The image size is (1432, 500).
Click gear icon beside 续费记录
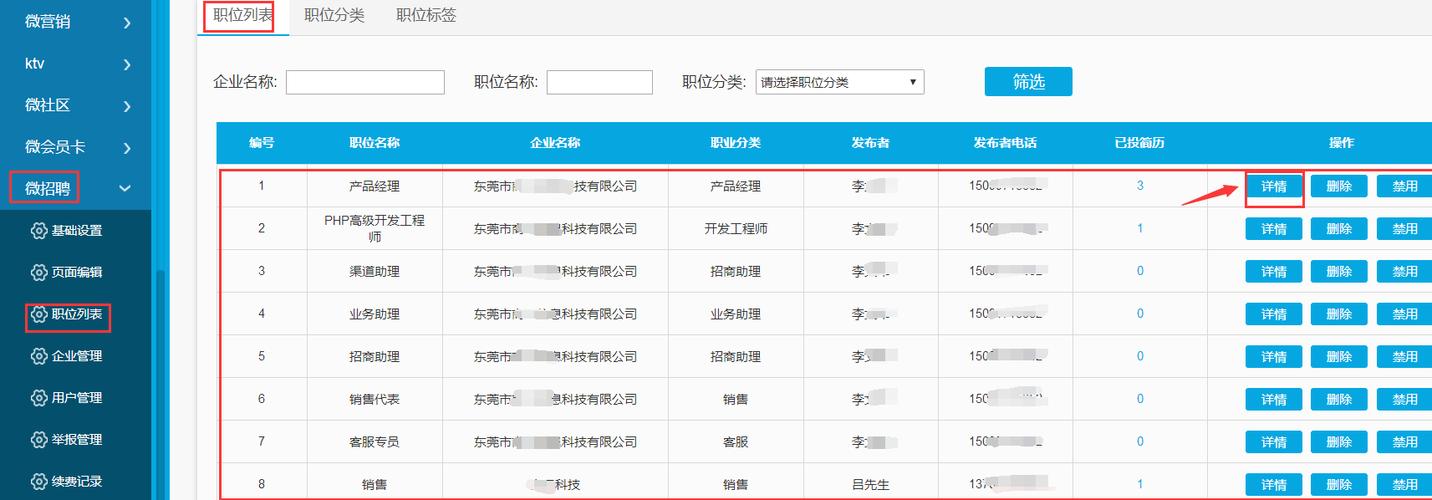point(39,482)
